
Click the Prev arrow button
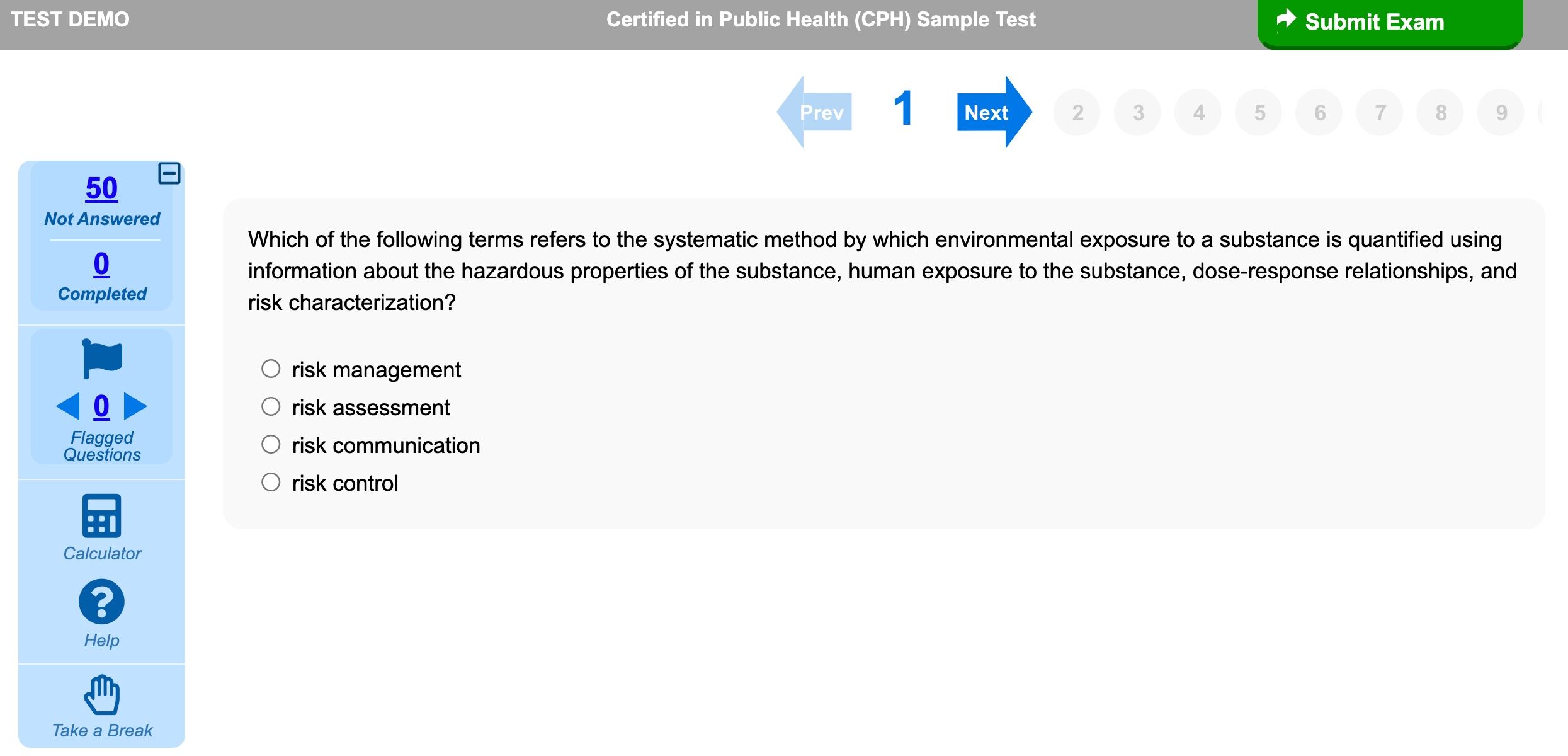pyautogui.click(x=815, y=112)
